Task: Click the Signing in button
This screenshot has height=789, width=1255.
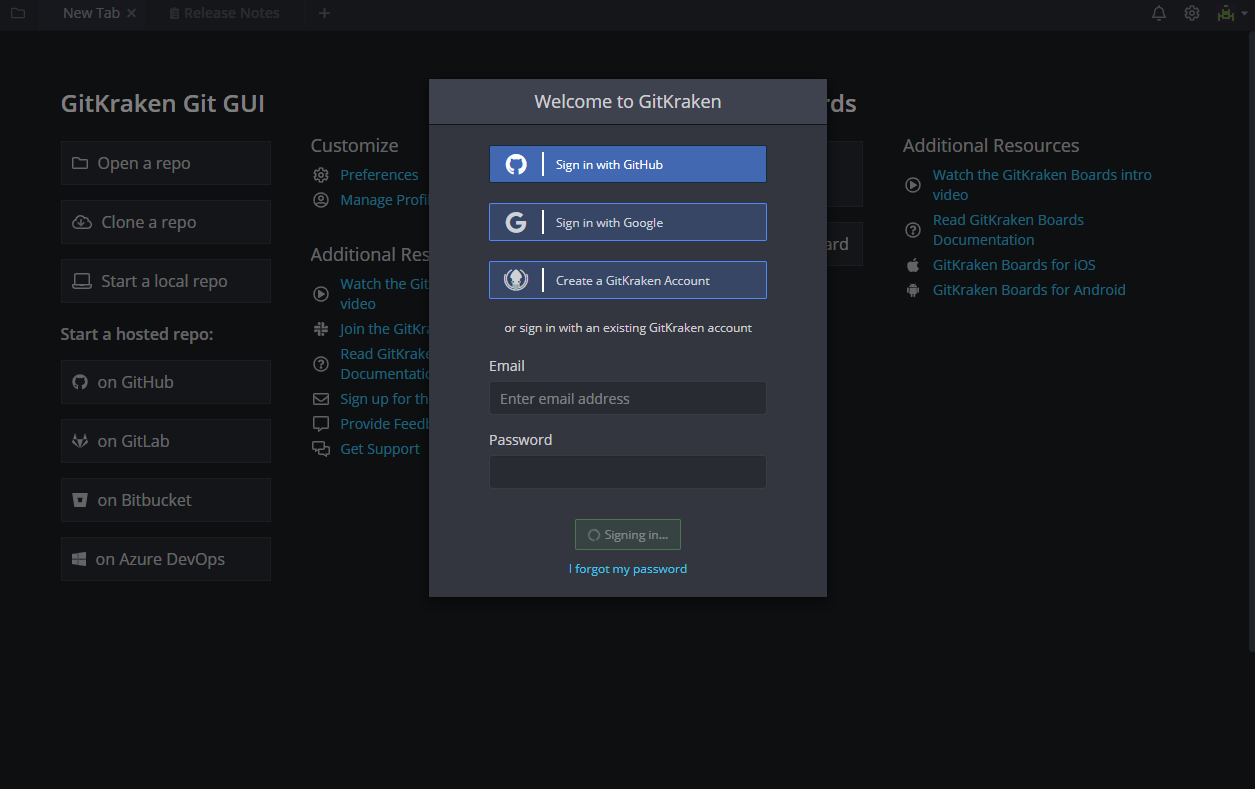Action: pos(628,535)
